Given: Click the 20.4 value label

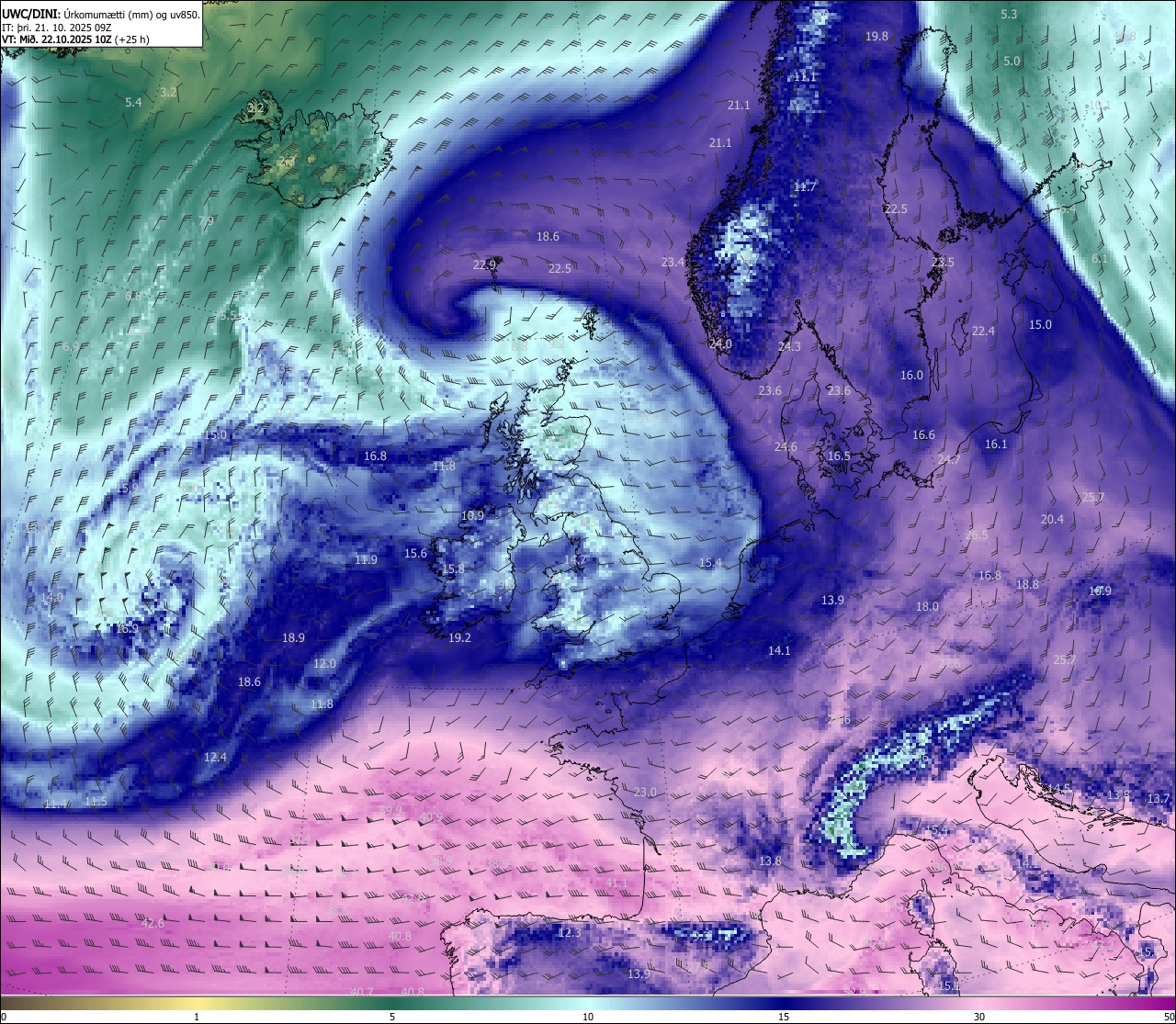Looking at the screenshot, I should point(1052,519).
